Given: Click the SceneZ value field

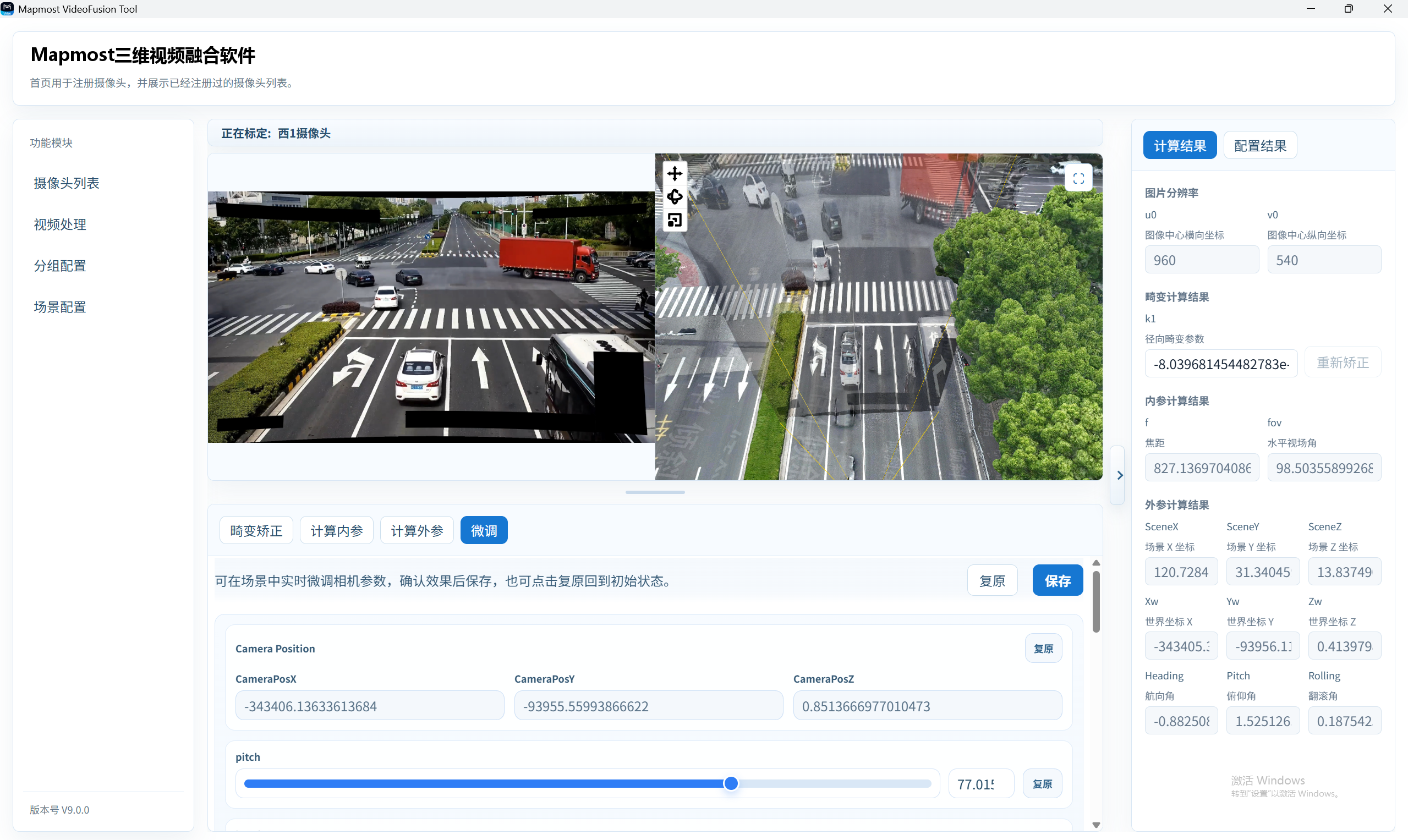Looking at the screenshot, I should (1345, 572).
